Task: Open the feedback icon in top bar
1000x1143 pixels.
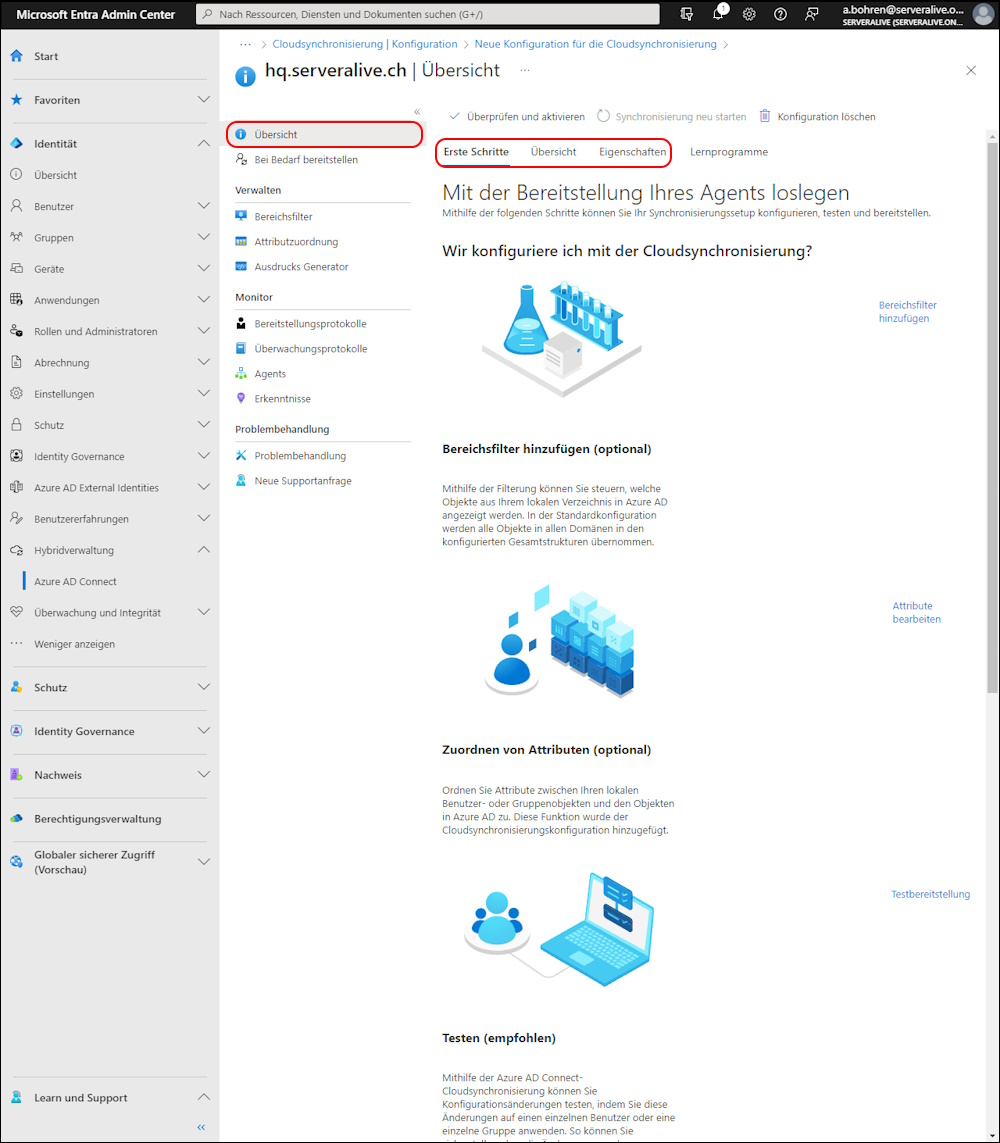Action: [x=811, y=14]
